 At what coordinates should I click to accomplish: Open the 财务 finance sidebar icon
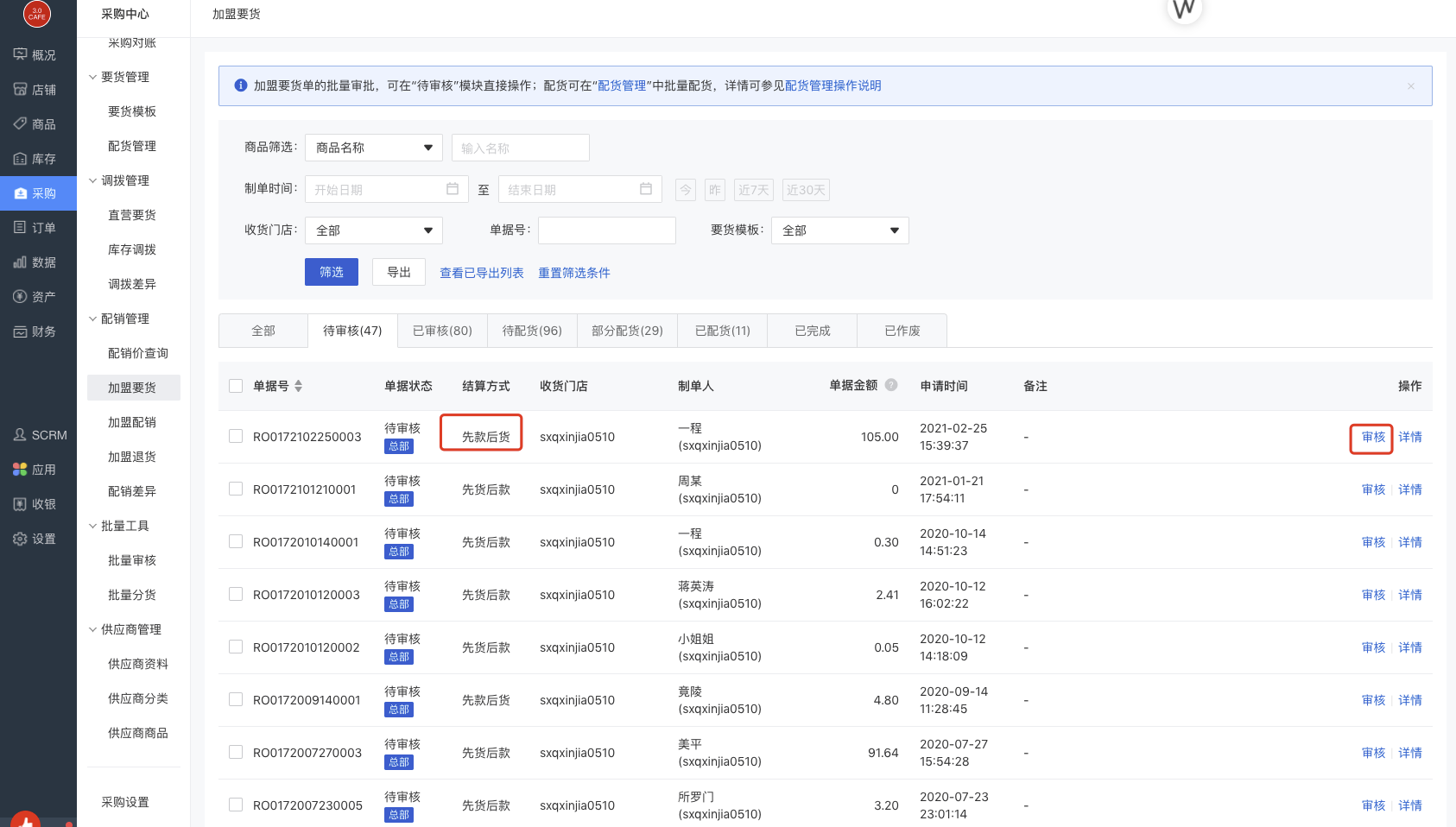coord(21,331)
